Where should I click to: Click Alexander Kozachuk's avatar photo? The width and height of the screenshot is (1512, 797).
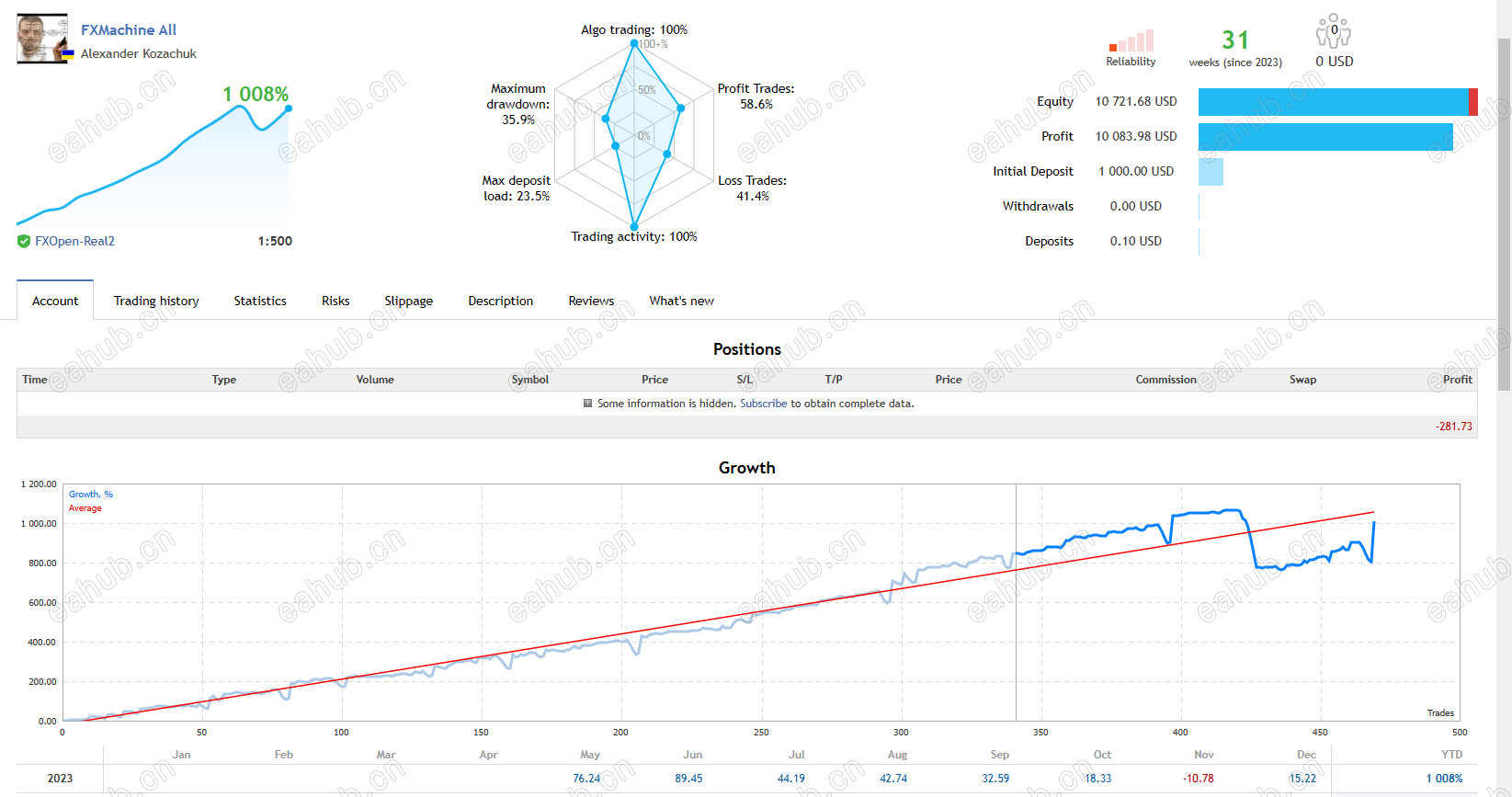pos(42,39)
